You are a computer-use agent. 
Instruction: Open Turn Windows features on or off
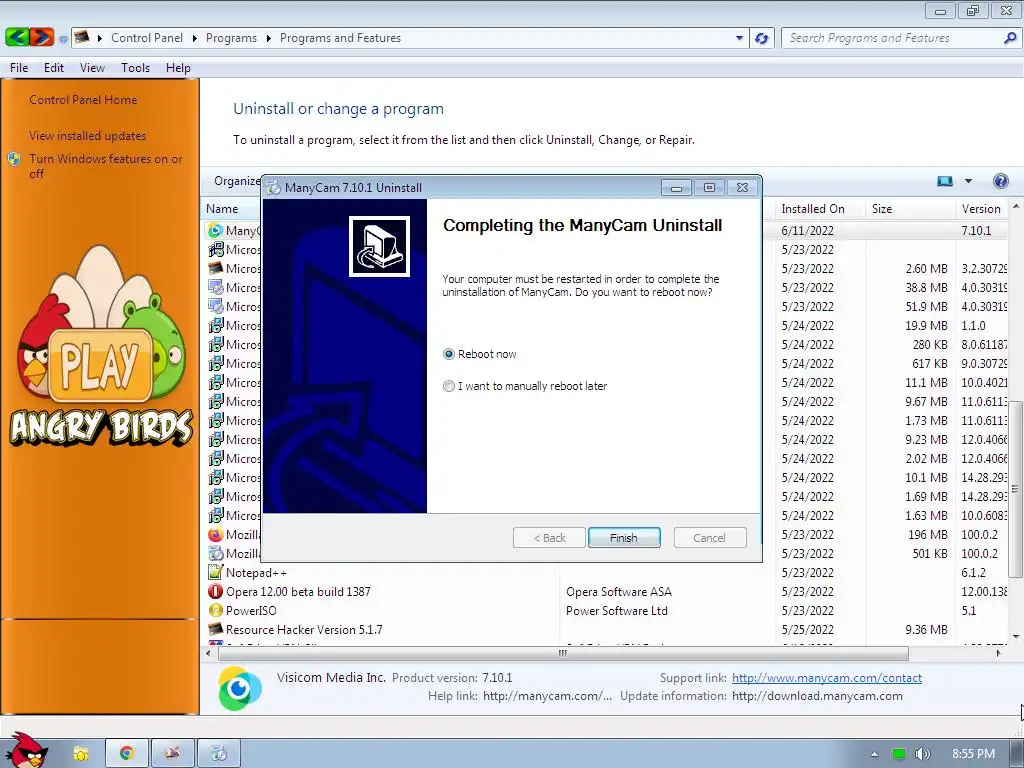pyautogui.click(x=106, y=166)
